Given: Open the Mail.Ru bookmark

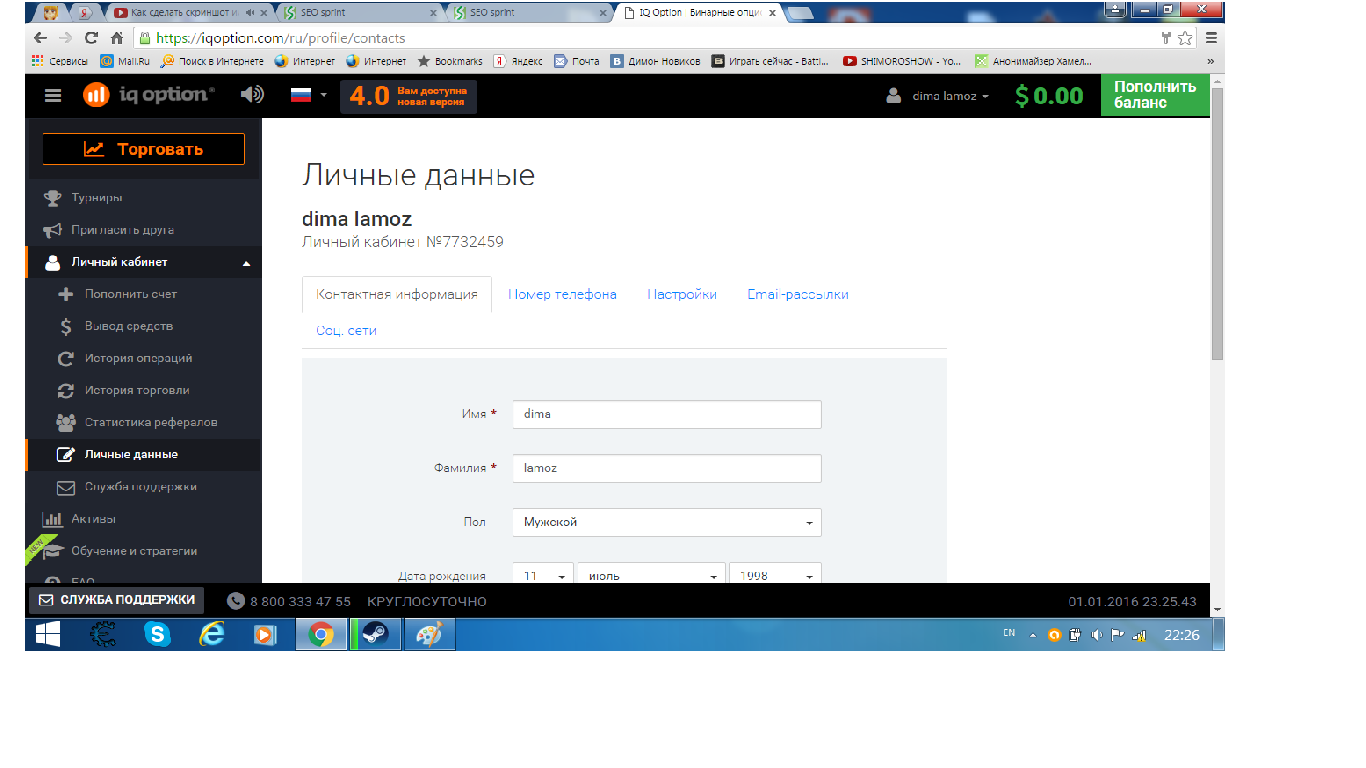Looking at the screenshot, I should [126, 61].
